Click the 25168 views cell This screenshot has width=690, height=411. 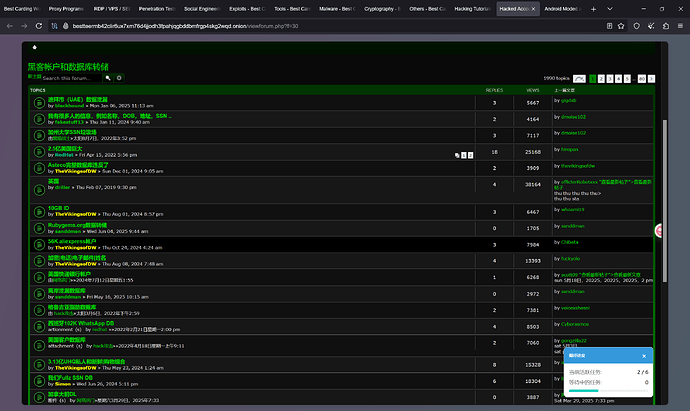pos(532,152)
